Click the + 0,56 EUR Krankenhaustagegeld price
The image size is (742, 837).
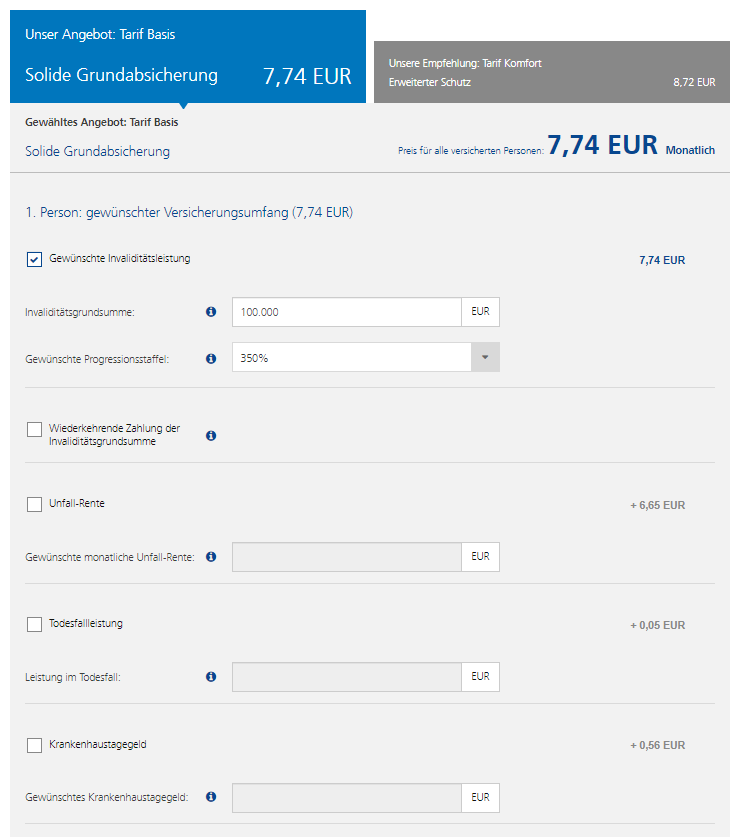click(658, 745)
